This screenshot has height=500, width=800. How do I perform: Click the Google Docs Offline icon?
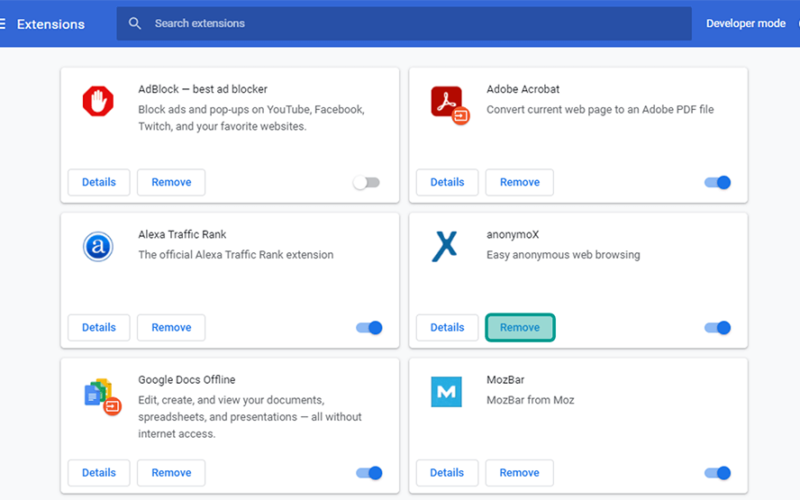pyautogui.click(x=102, y=396)
